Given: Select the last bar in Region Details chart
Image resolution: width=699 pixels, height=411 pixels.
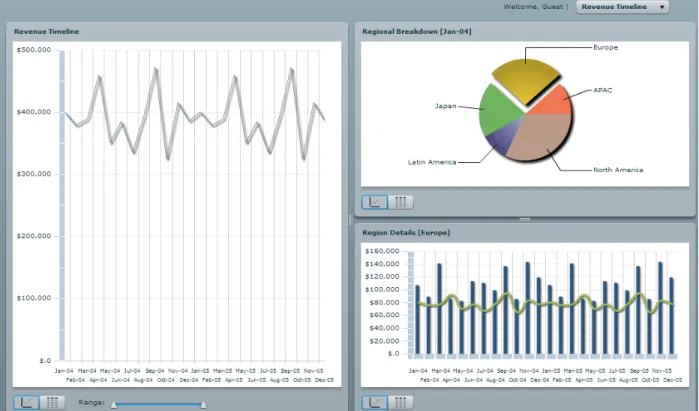Looking at the screenshot, I should point(671,316).
